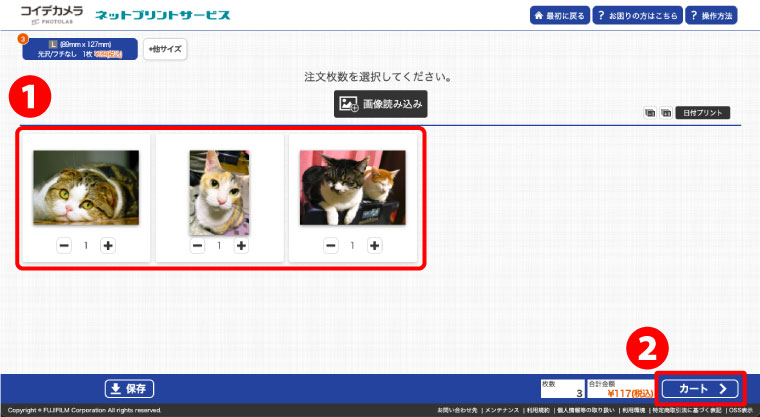
Task: Select the L size print tab
Action: coord(80,49)
